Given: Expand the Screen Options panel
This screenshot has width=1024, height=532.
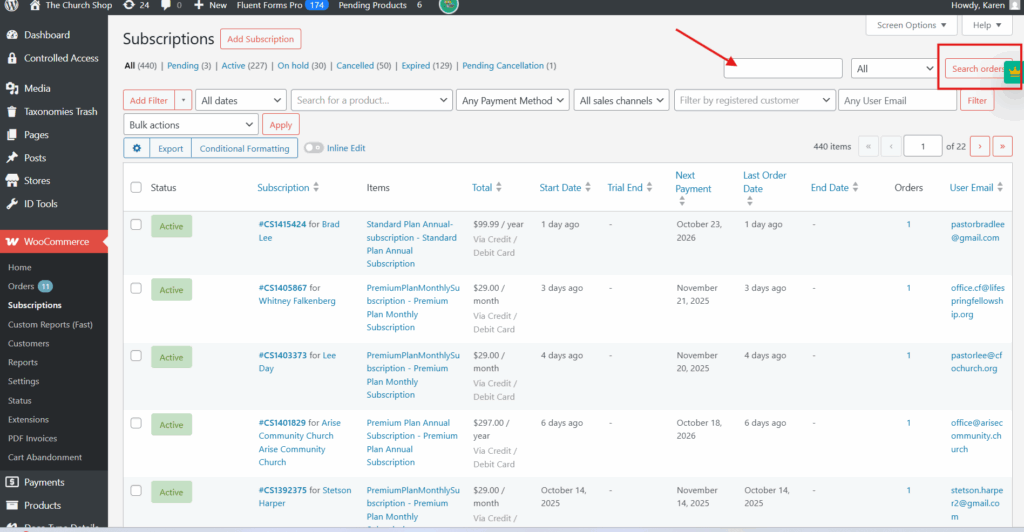Looking at the screenshot, I should click(910, 25).
